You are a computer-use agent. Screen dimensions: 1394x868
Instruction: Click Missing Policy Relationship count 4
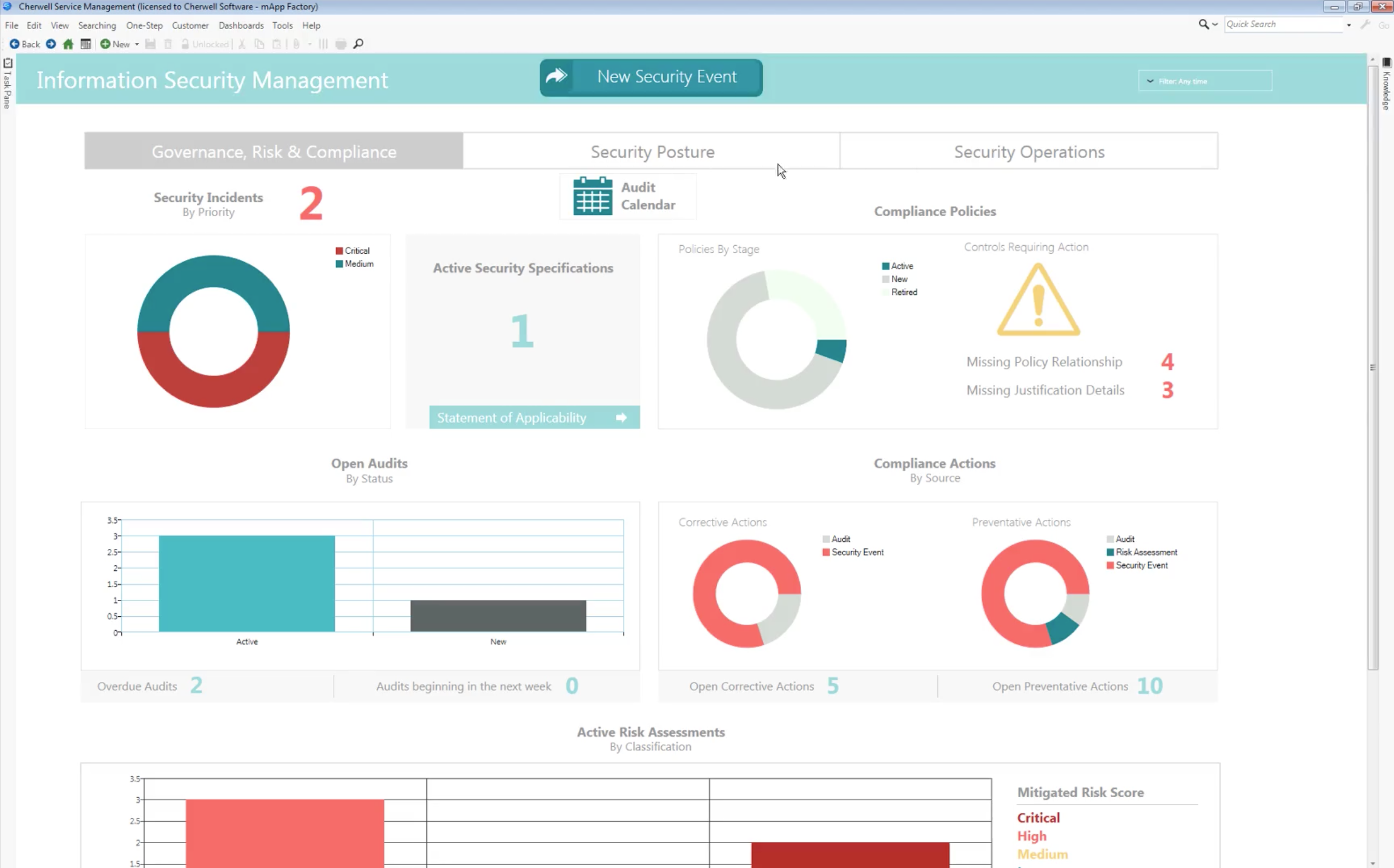[x=1167, y=361]
